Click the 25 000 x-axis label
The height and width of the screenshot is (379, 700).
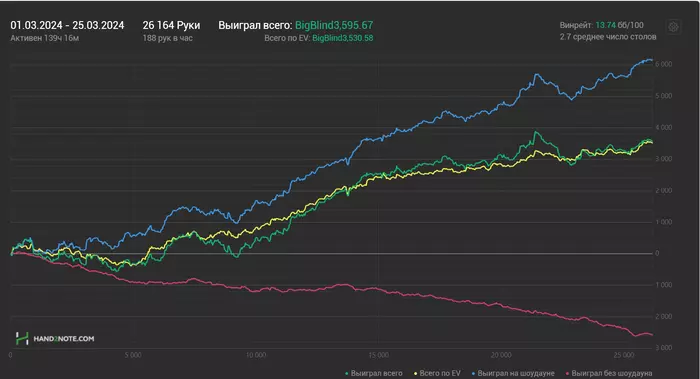(624, 355)
